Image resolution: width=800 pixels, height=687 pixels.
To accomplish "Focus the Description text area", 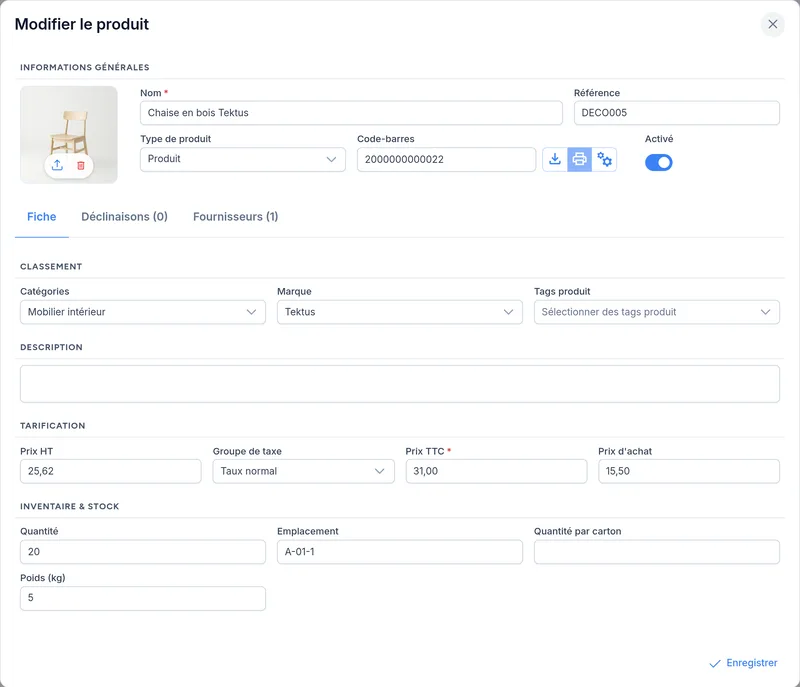I will pos(399,384).
